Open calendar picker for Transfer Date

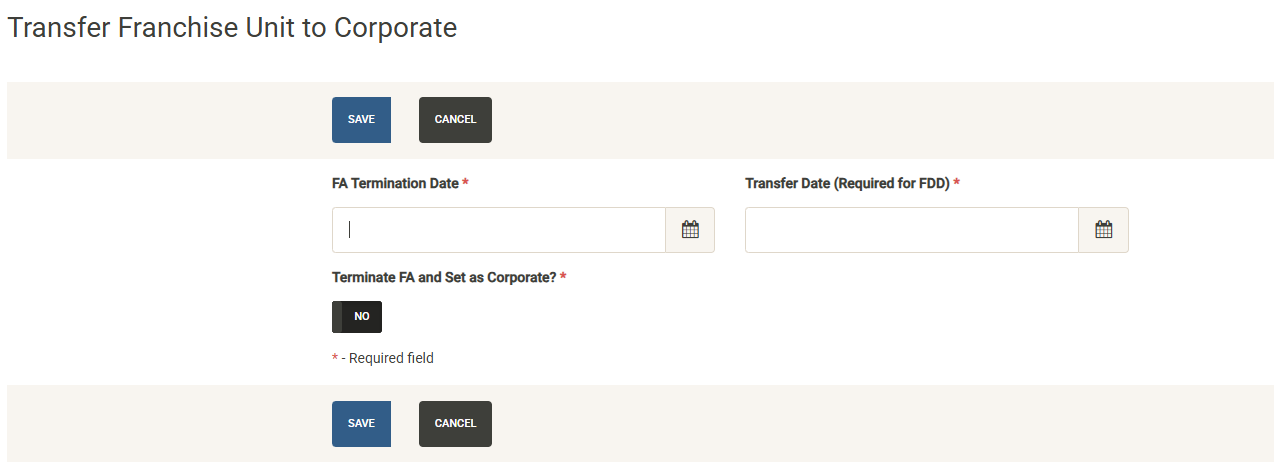coord(1103,230)
